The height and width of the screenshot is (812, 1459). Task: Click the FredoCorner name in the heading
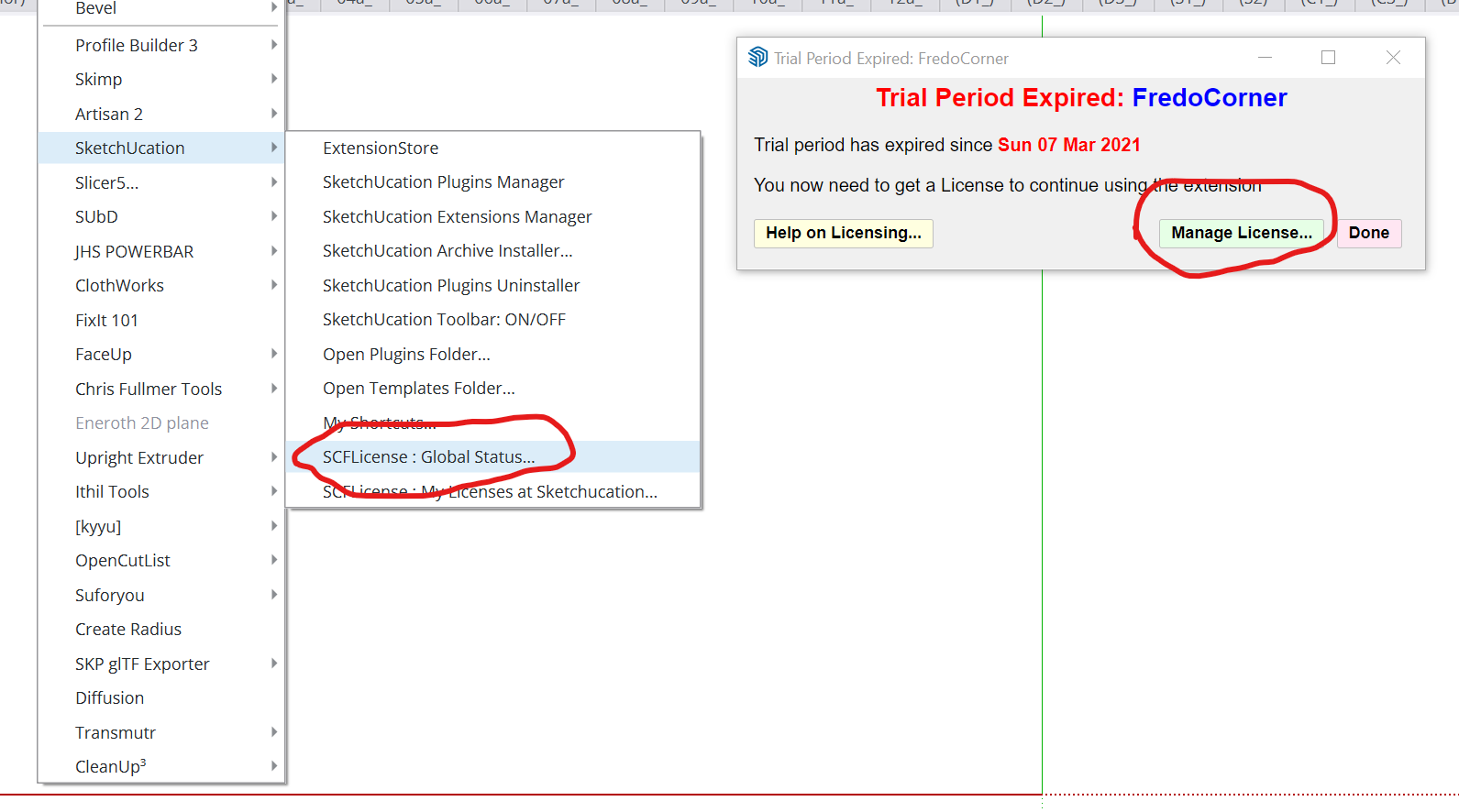[1210, 98]
